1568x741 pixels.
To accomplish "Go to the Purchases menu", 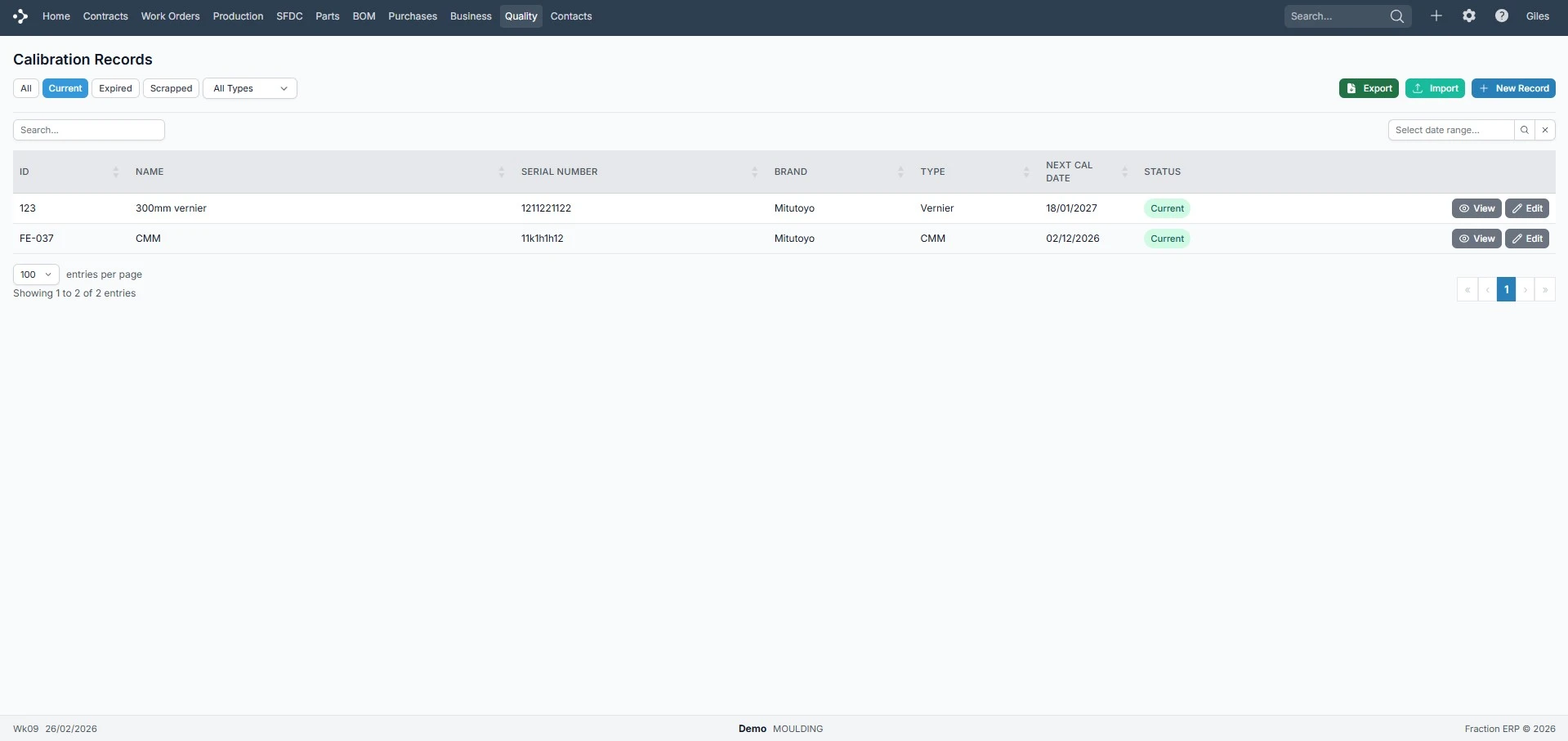I will (x=412, y=16).
